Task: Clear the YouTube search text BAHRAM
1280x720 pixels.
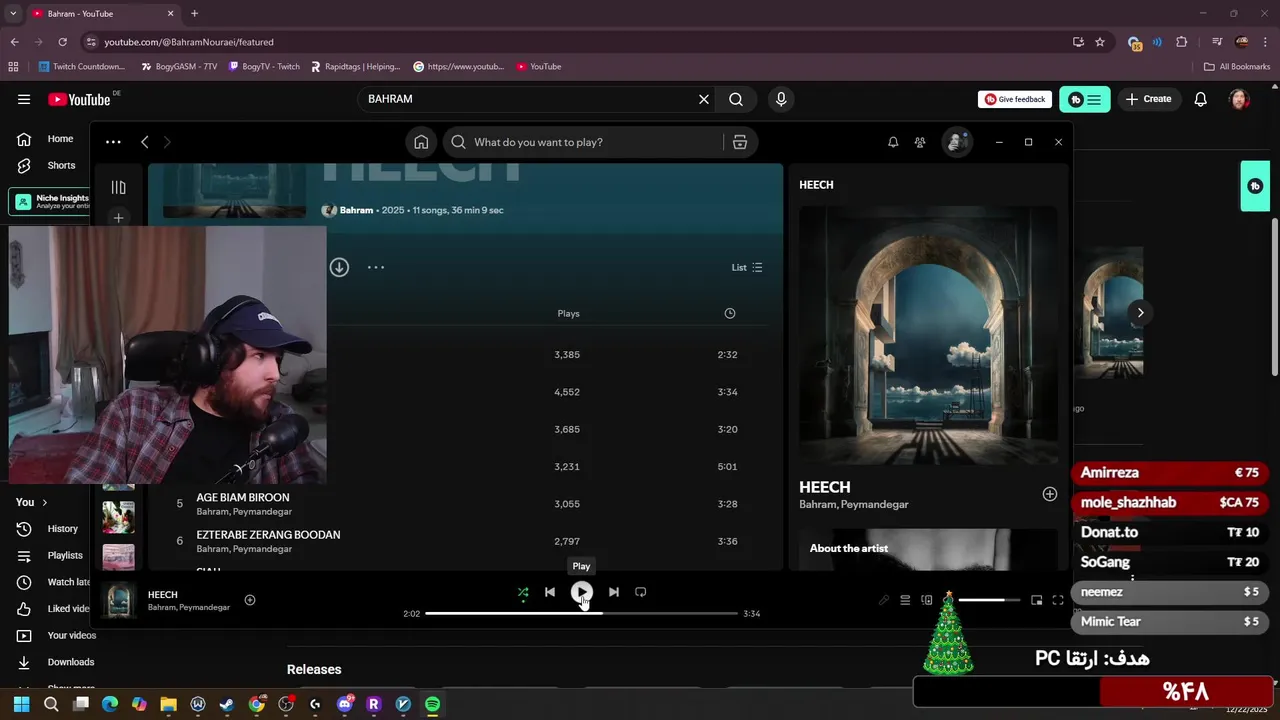Action: click(704, 99)
